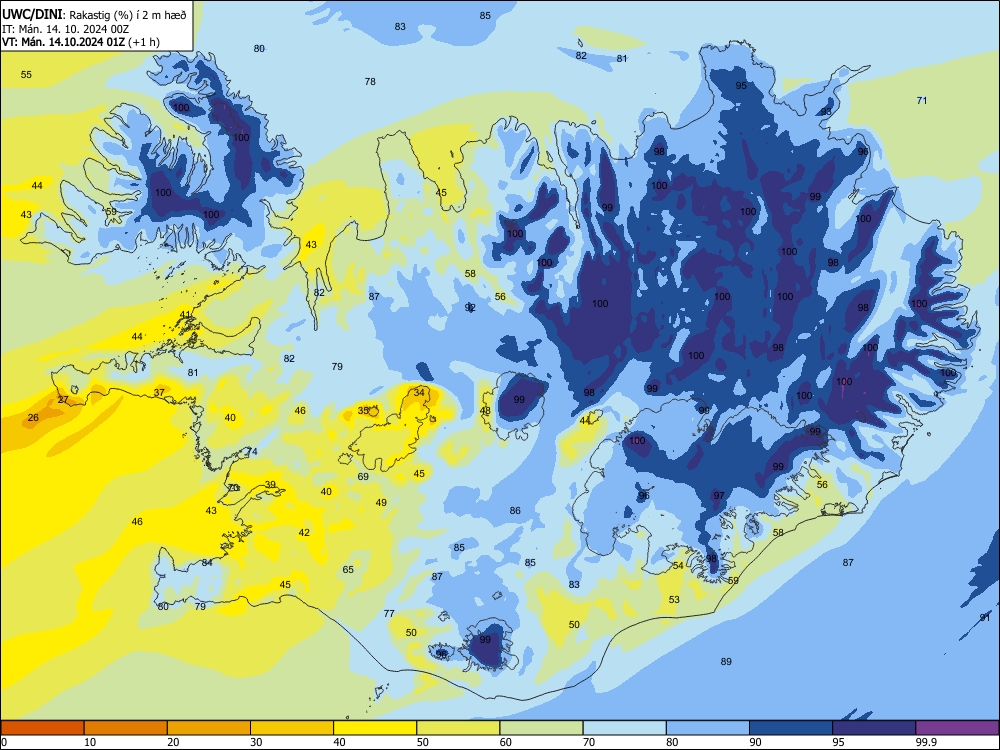Image resolution: width=1000 pixels, height=750 pixels.
Task: Select the 40–50 bright yellow legend swatch
Action: coord(375,728)
